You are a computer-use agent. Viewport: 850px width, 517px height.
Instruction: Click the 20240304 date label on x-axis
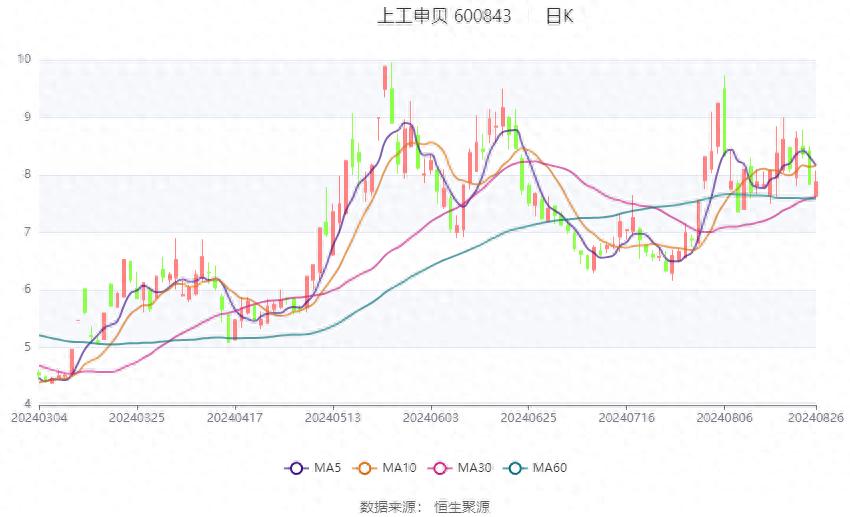[38, 417]
